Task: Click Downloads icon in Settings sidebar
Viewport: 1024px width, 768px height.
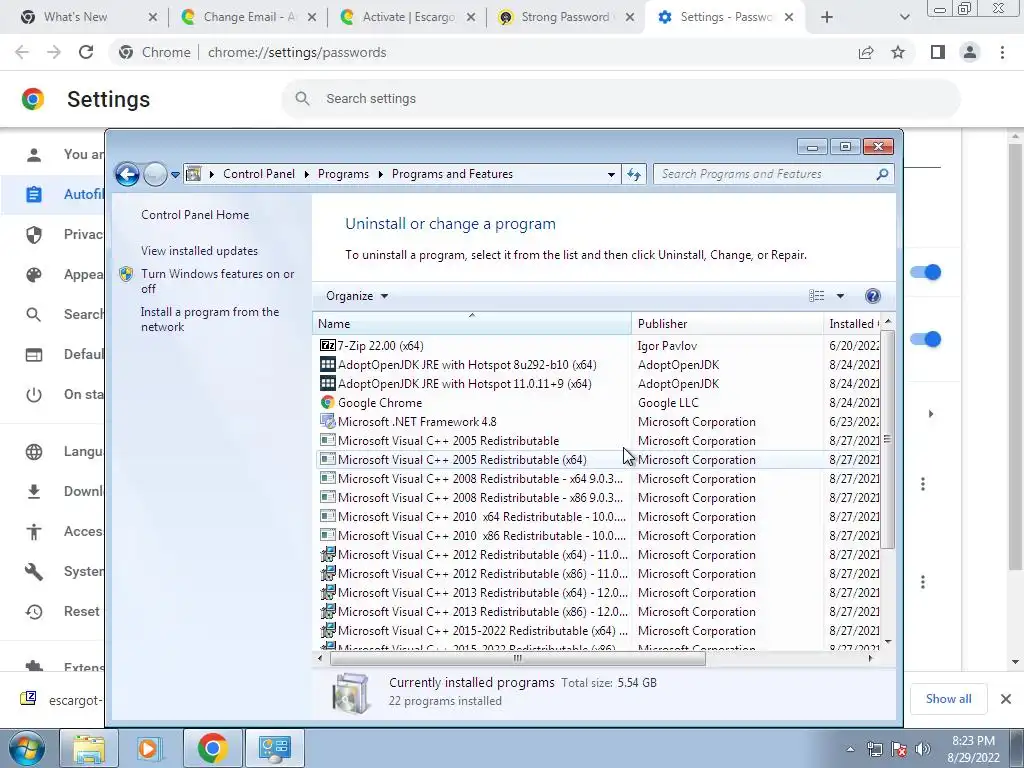Action: tap(34, 491)
